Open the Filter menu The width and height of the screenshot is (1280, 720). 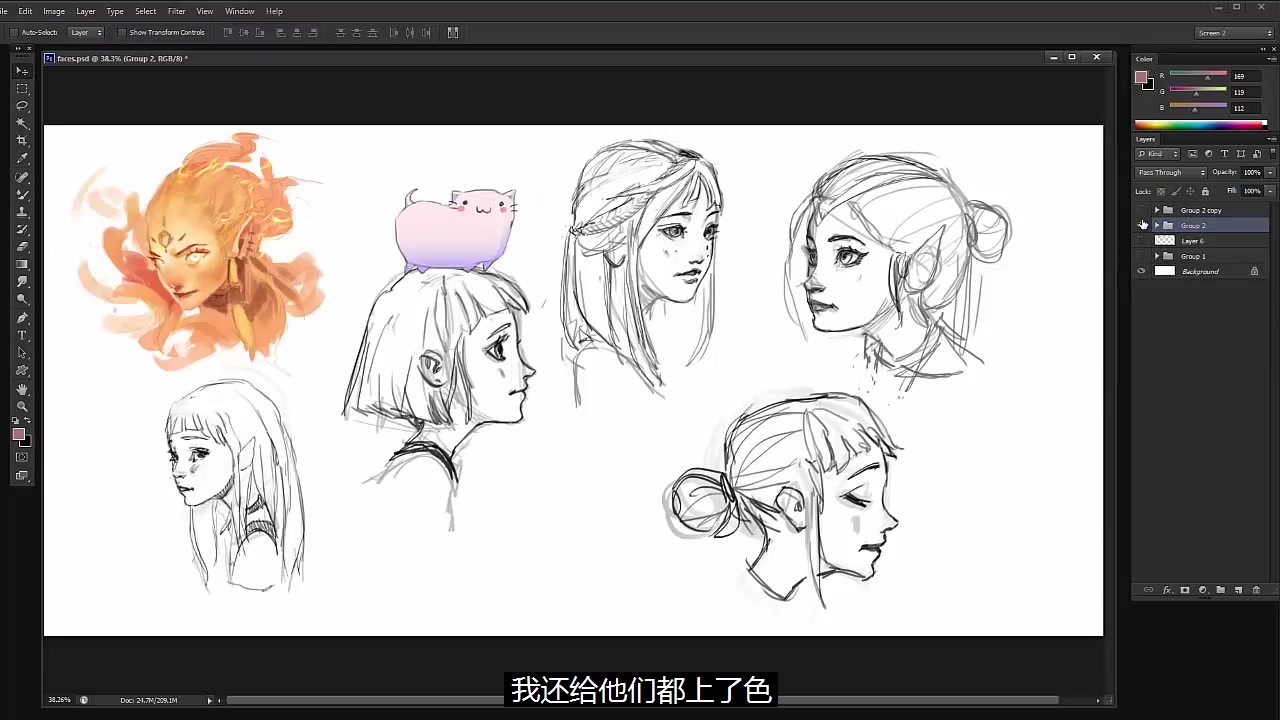177,11
